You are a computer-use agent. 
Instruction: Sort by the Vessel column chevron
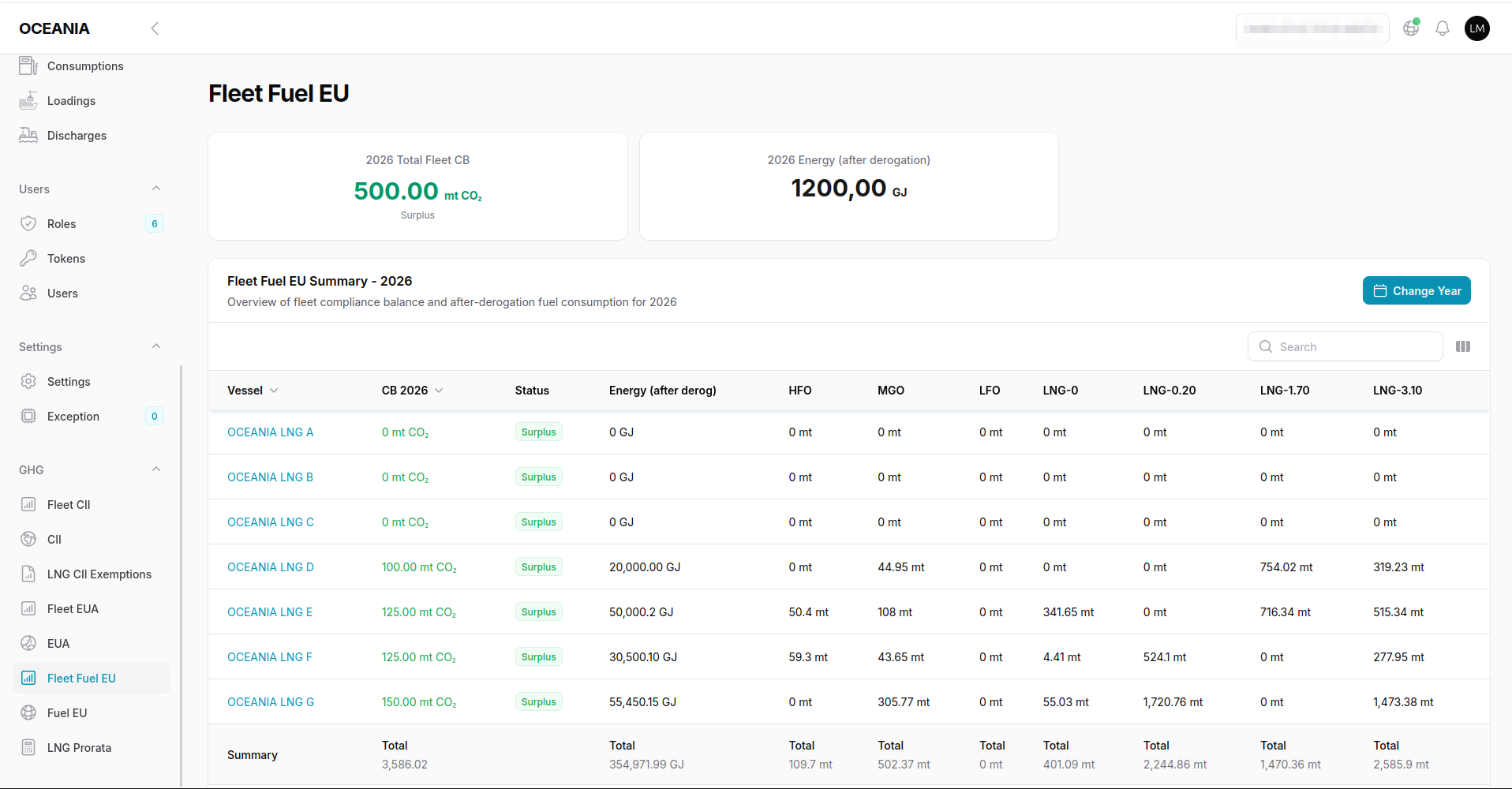(274, 391)
